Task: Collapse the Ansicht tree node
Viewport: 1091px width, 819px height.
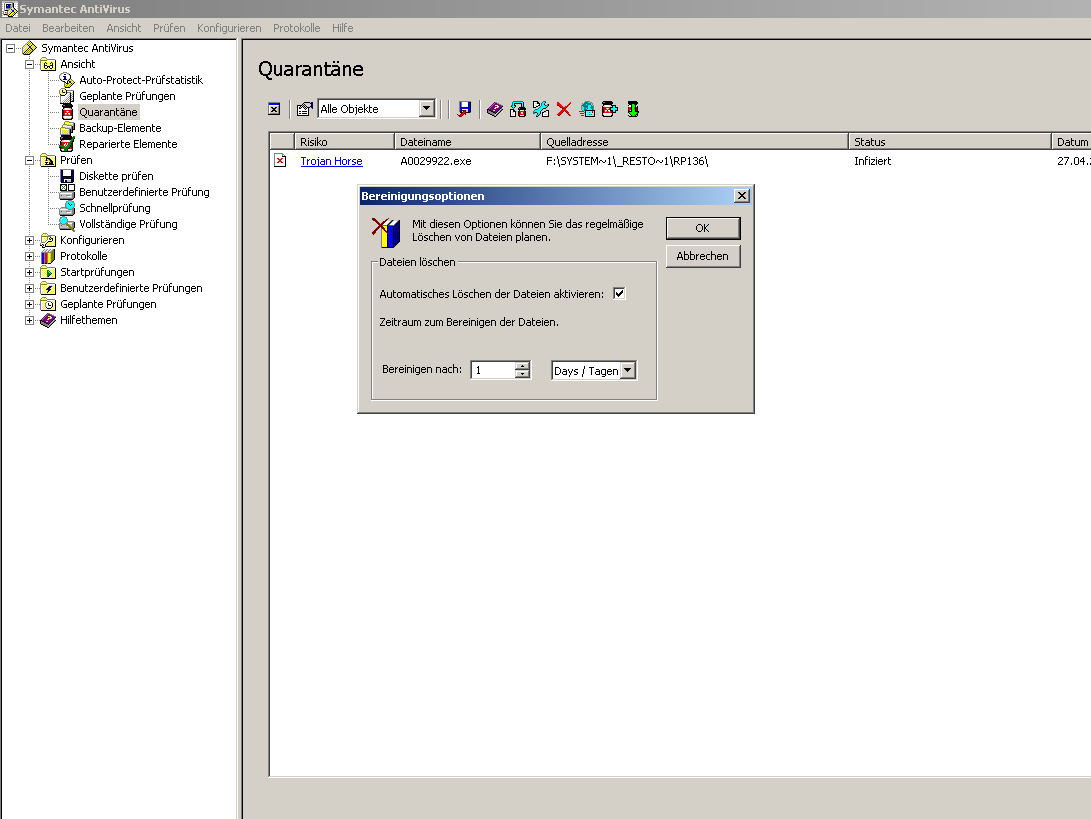Action: (x=29, y=64)
